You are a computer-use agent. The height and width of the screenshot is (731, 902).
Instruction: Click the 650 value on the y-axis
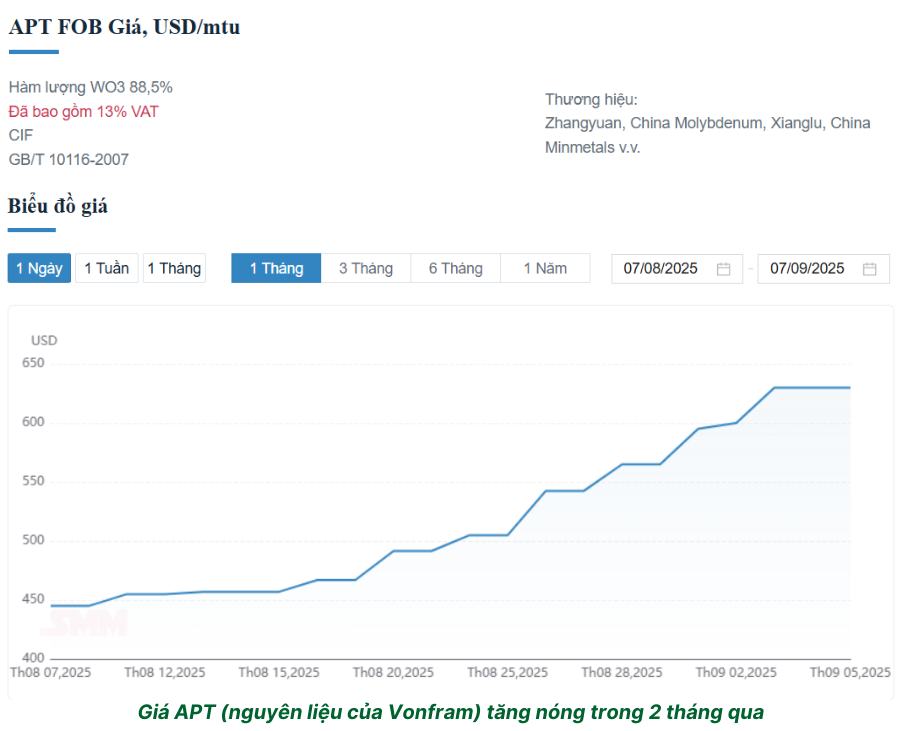(x=33, y=363)
